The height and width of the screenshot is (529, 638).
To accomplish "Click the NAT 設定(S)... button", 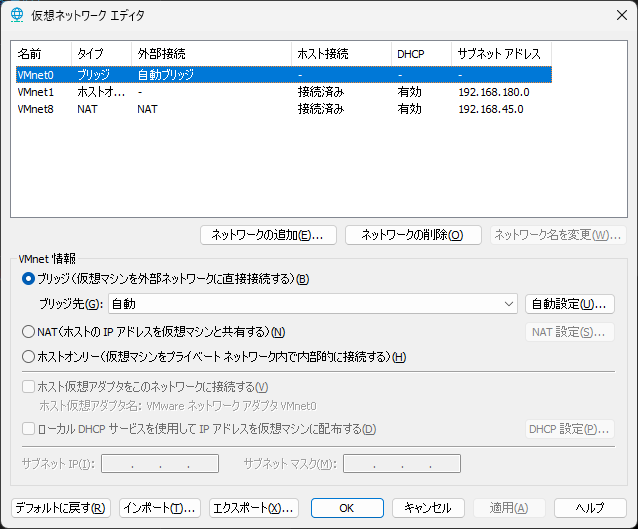I will 570,332.
